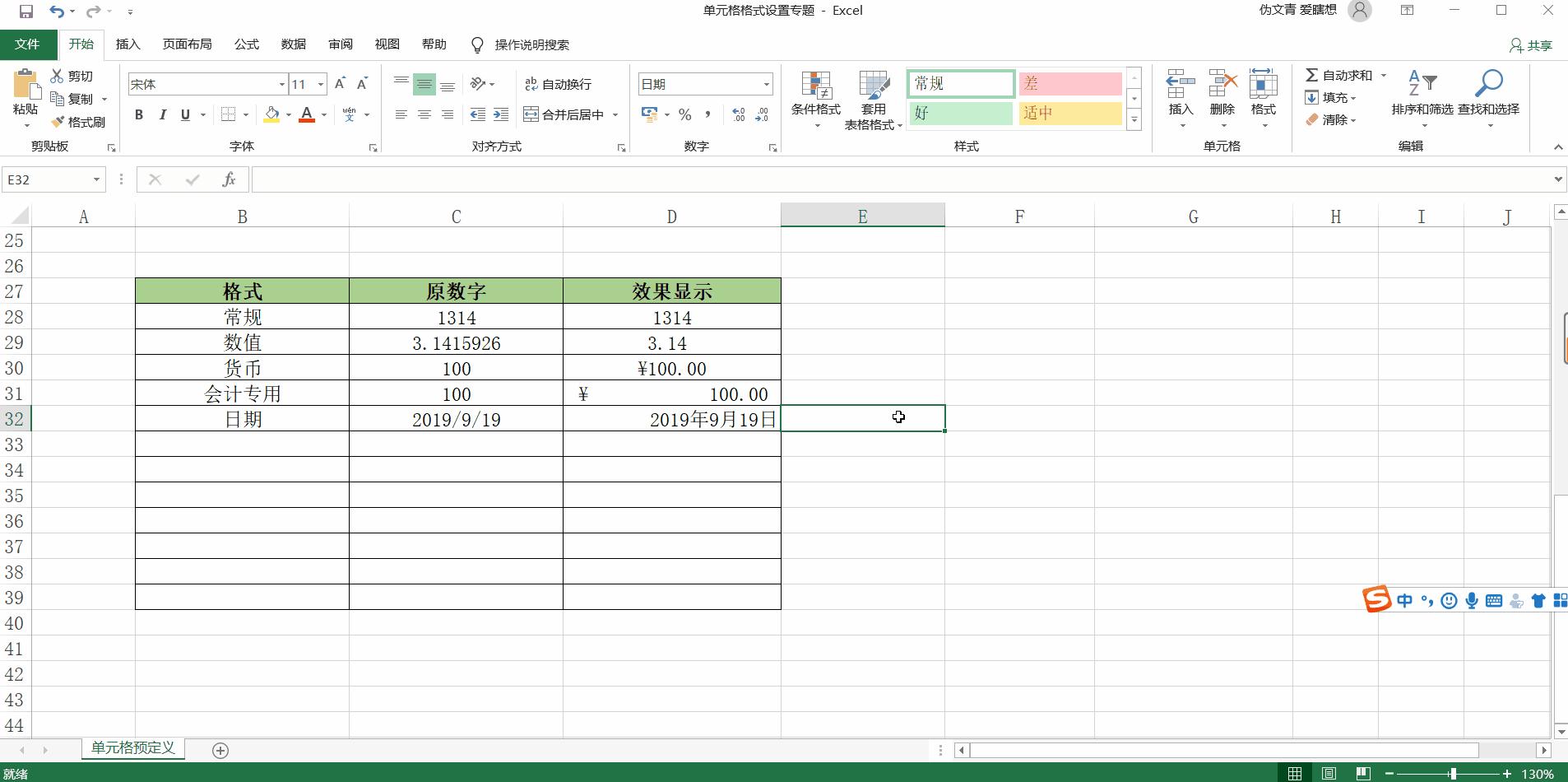The width and height of the screenshot is (1568, 782).
Task: Toggle wrap text (自动换行)
Action: tap(559, 84)
